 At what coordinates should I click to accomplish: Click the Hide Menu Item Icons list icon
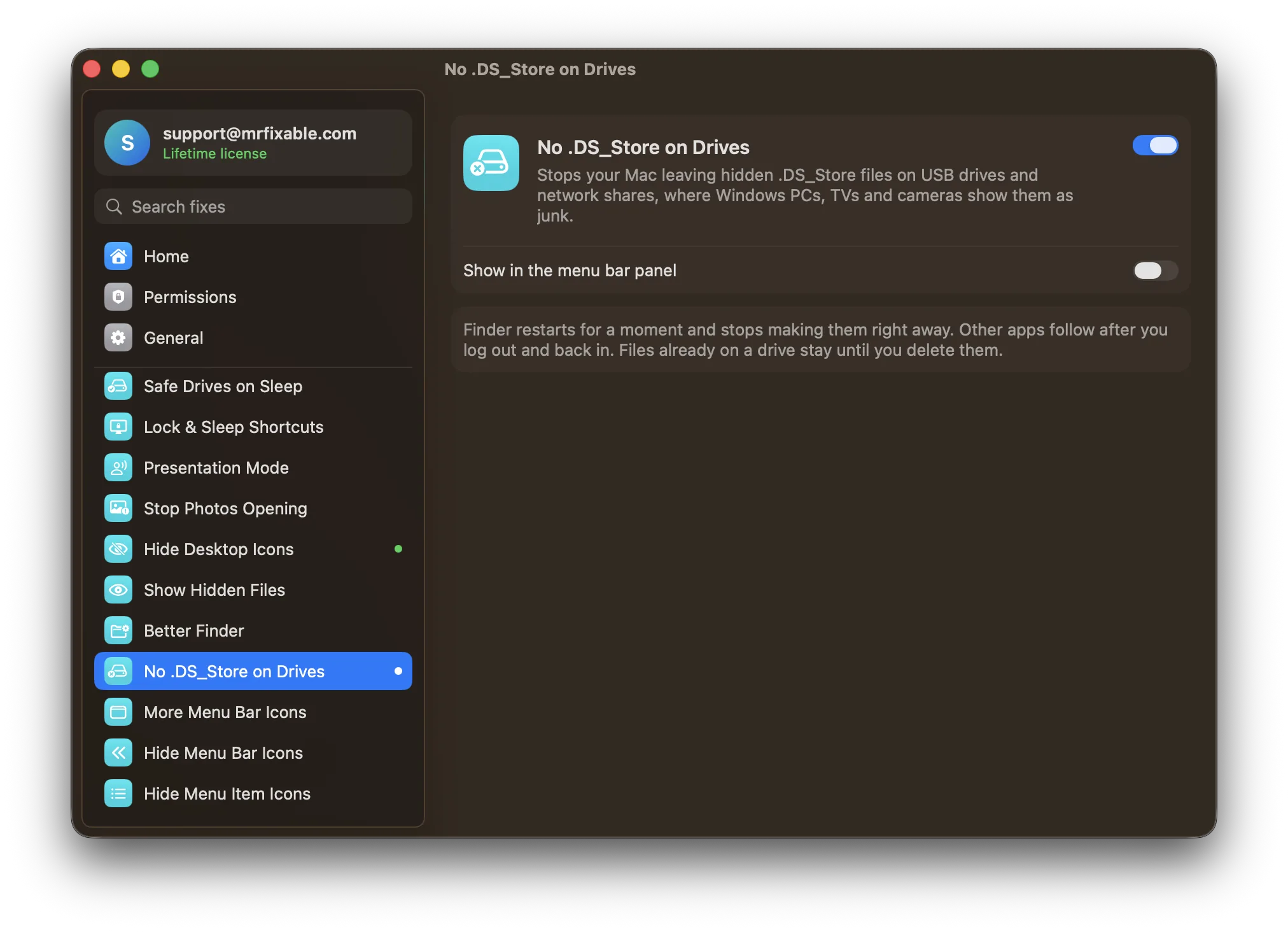118,793
